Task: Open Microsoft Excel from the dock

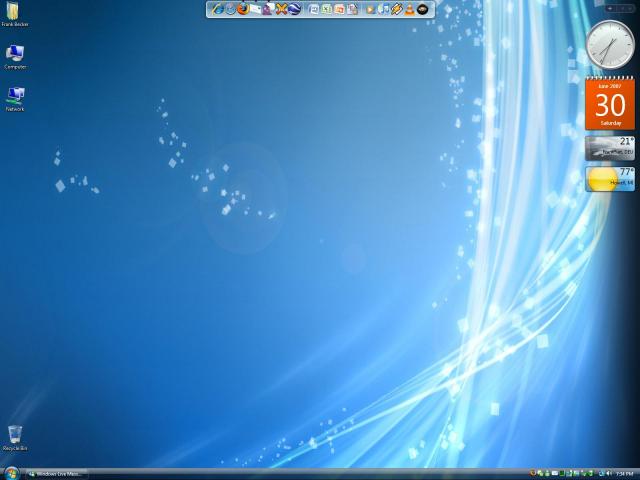Action: click(327, 9)
